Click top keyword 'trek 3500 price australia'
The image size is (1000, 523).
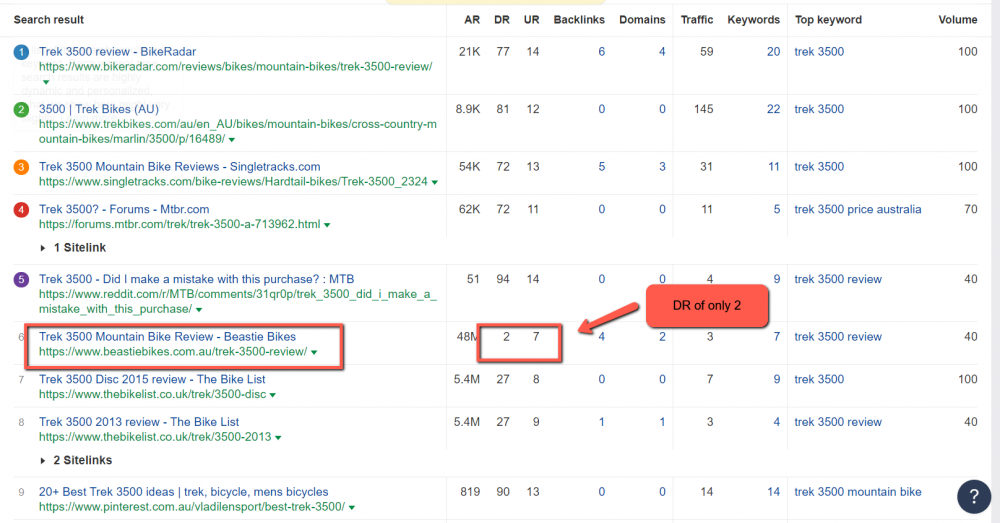858,209
